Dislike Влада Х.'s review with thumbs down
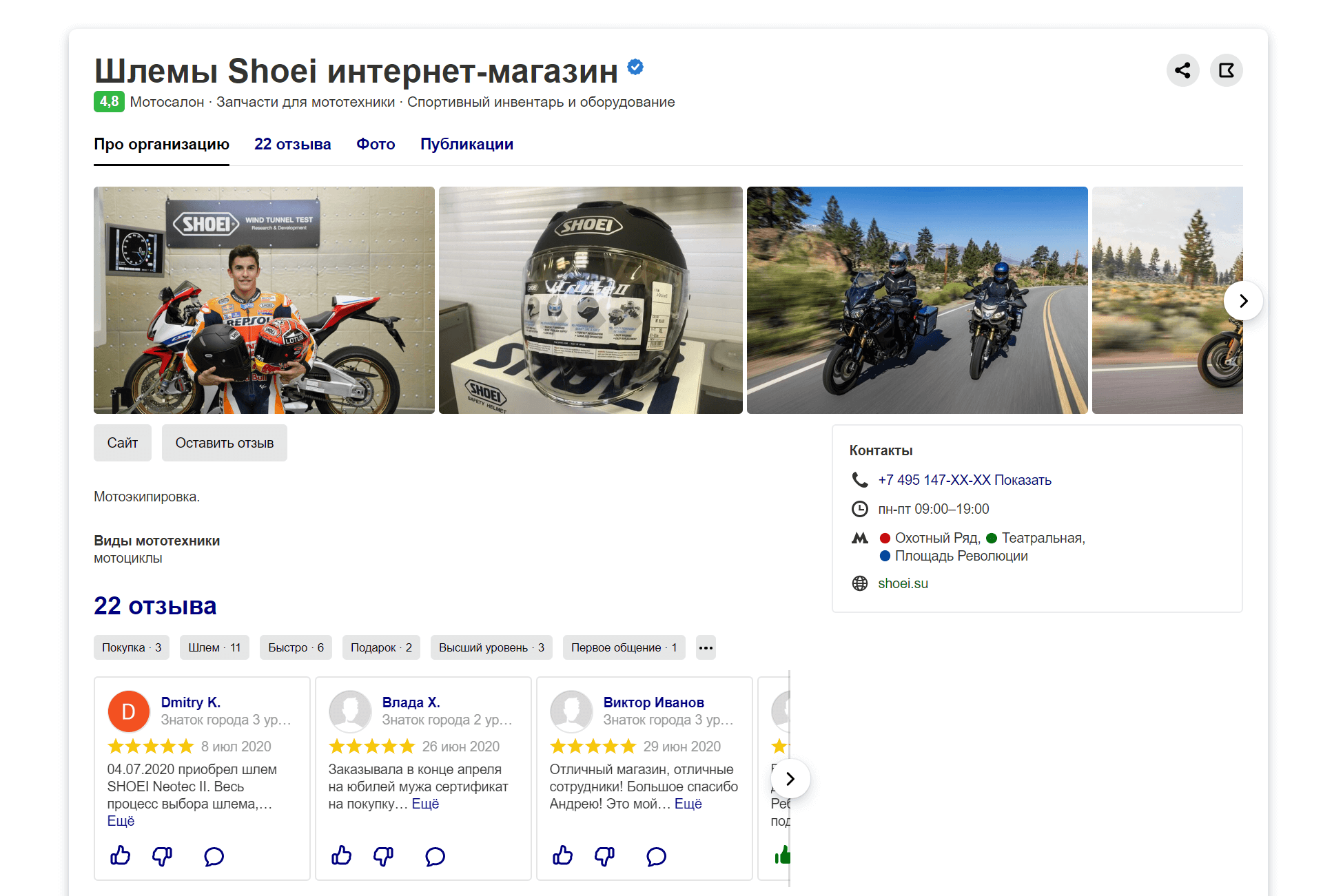This screenshot has height=896, width=1343. pyautogui.click(x=383, y=856)
